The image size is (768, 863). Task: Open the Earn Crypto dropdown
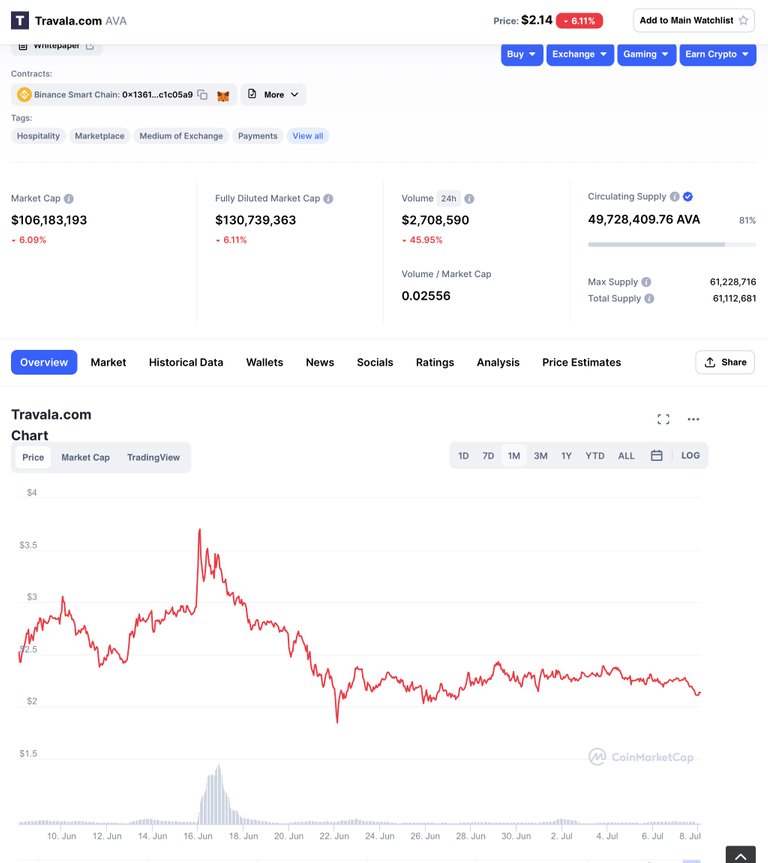pos(717,54)
